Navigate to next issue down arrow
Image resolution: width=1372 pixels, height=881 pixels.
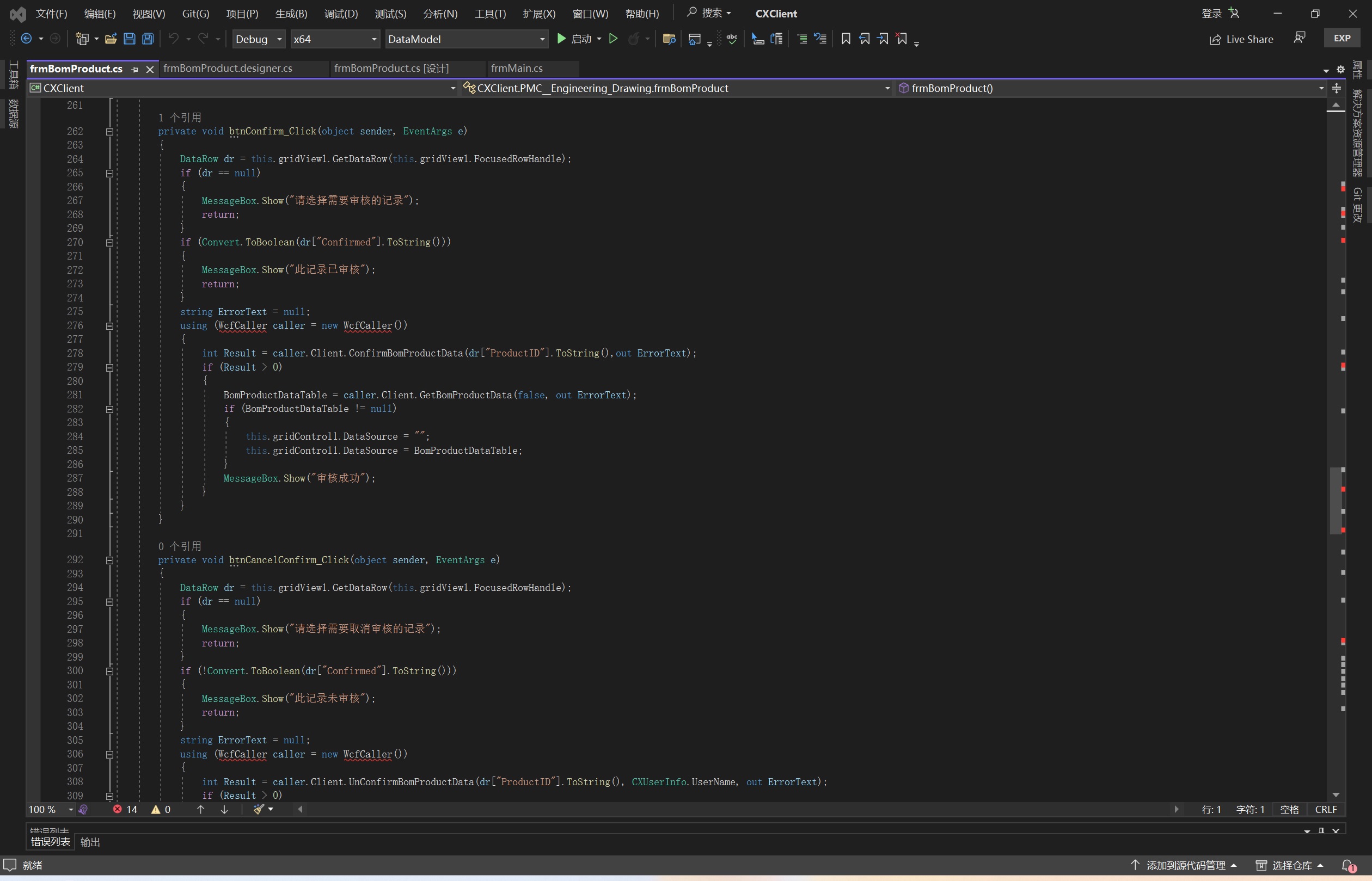[224, 810]
